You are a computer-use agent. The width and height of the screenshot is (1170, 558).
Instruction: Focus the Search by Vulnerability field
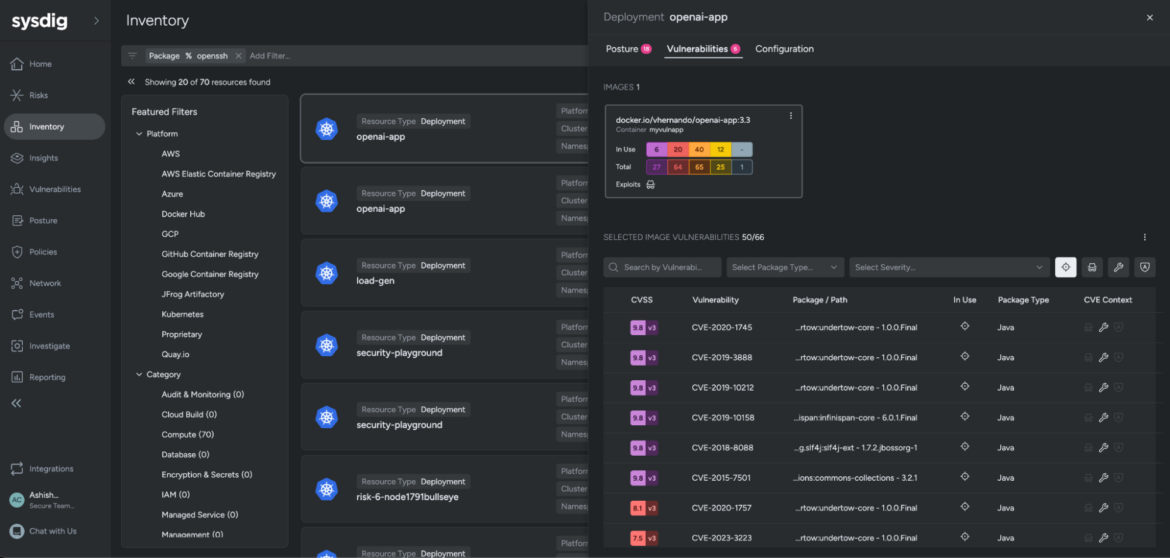click(663, 267)
